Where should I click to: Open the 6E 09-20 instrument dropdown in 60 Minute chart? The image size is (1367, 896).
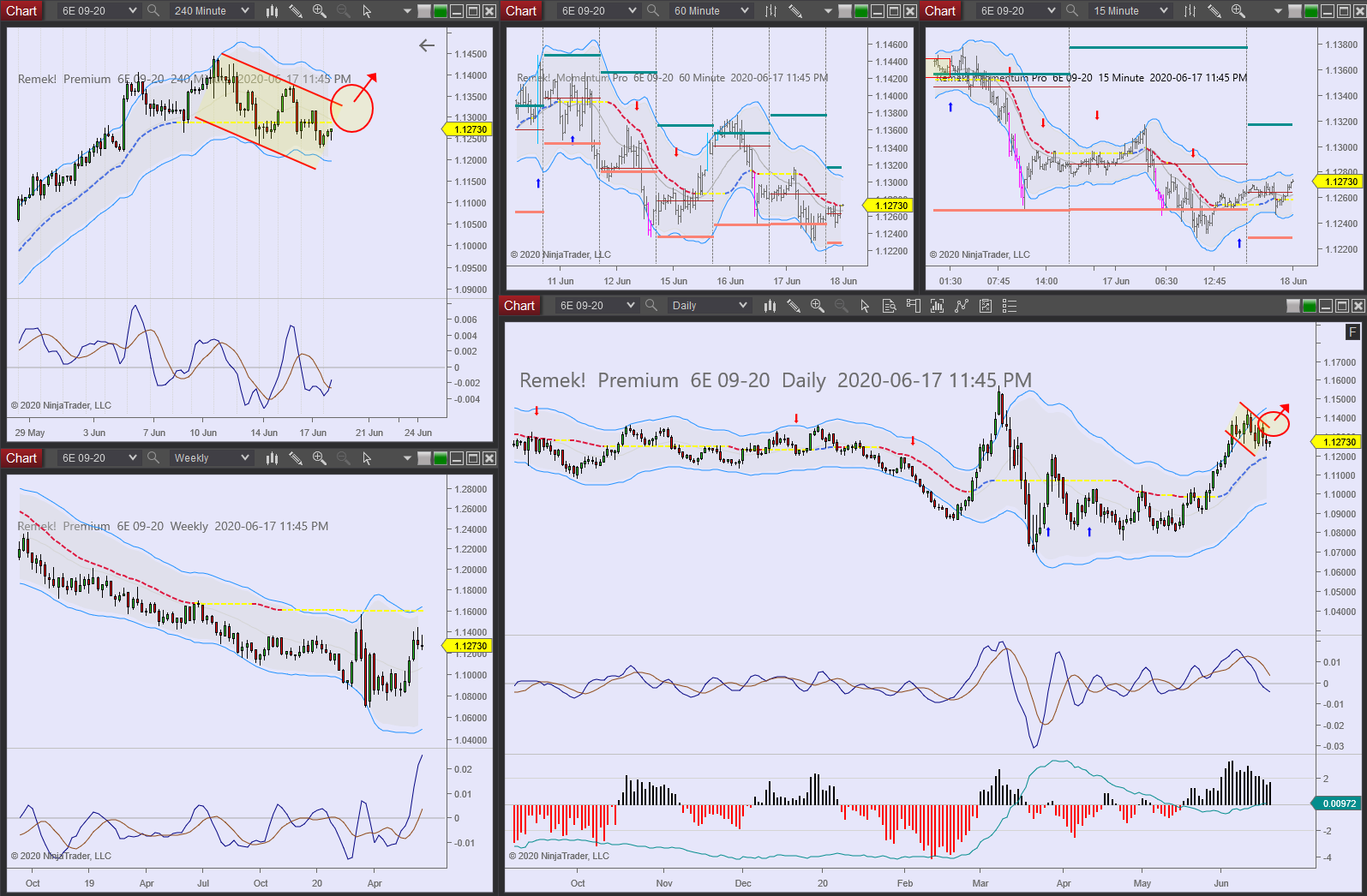point(599,11)
